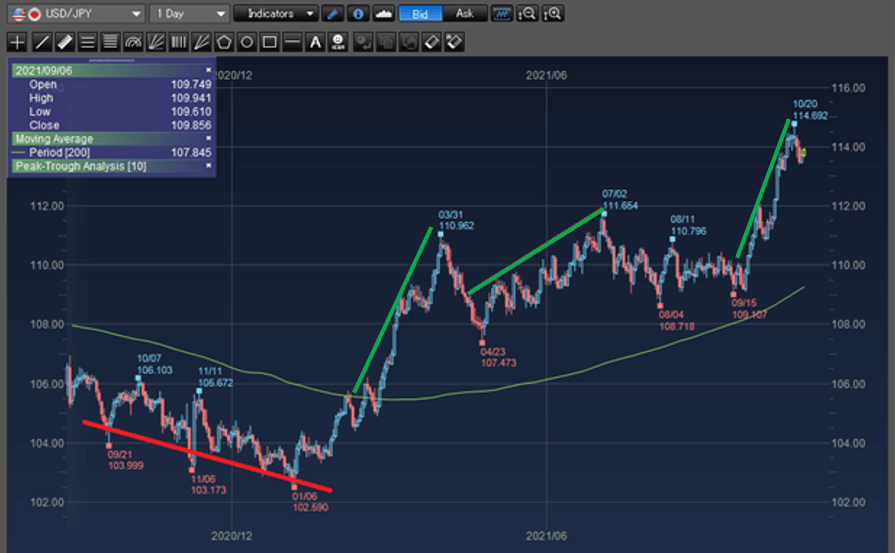Pick the pentagon shape drawing tool
The height and width of the screenshot is (553, 895).
coord(225,42)
